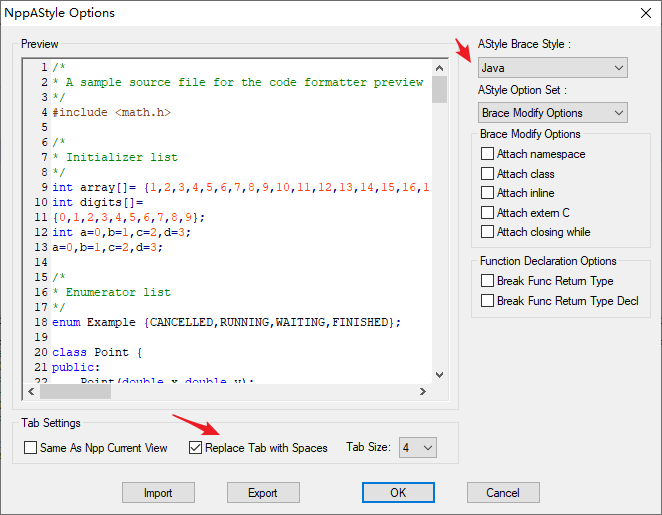Click the preview horizontal scrollbar thumb
Image resolution: width=662 pixels, height=515 pixels.
coord(76,391)
